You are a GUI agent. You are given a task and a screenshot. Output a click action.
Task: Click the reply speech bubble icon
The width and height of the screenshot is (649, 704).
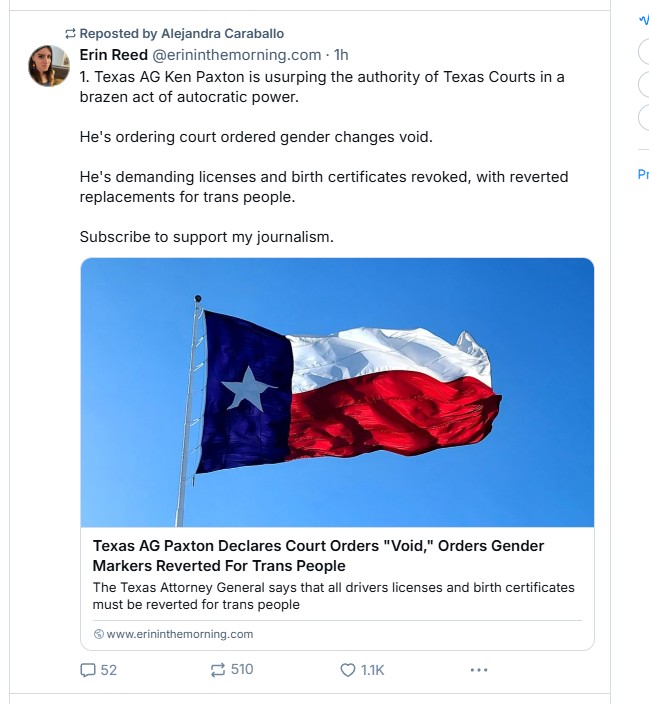(88, 670)
